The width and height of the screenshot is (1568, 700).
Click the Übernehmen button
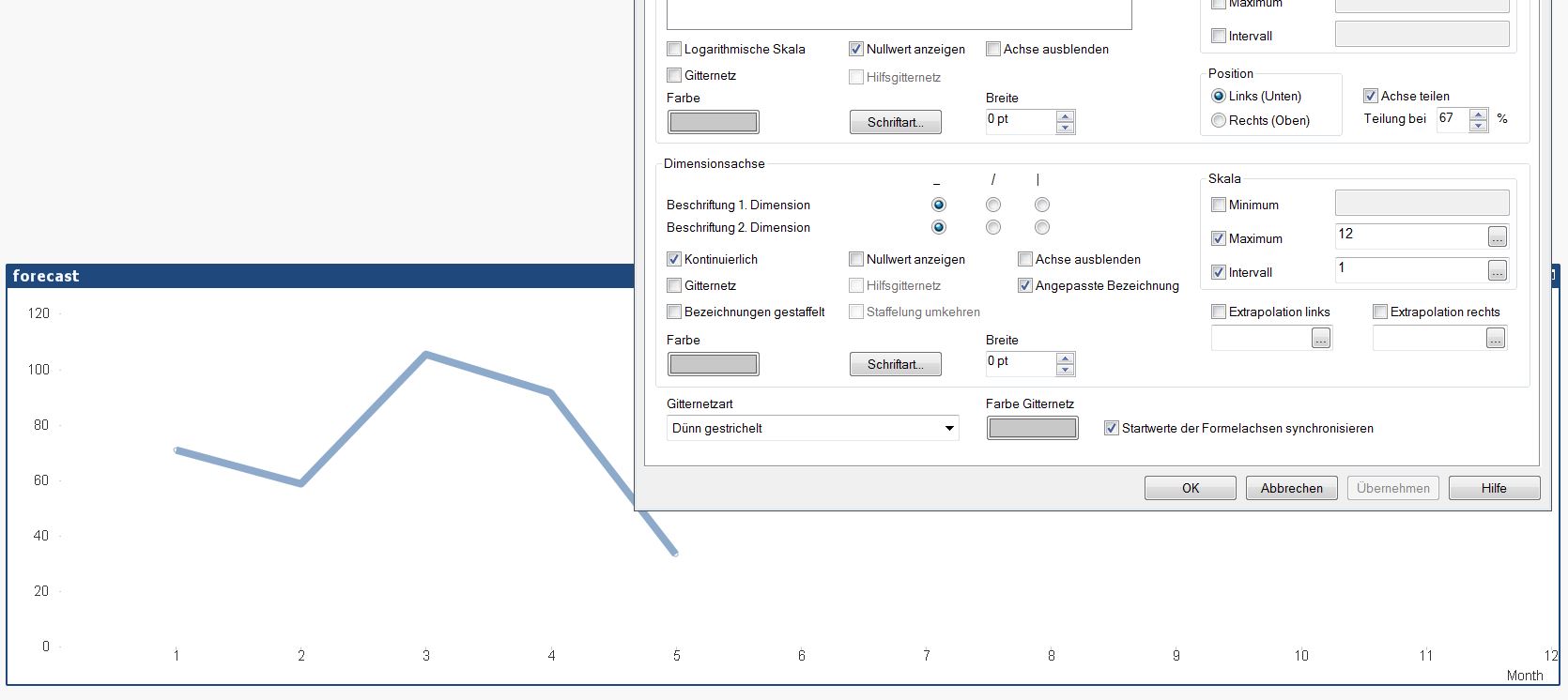point(1393,488)
